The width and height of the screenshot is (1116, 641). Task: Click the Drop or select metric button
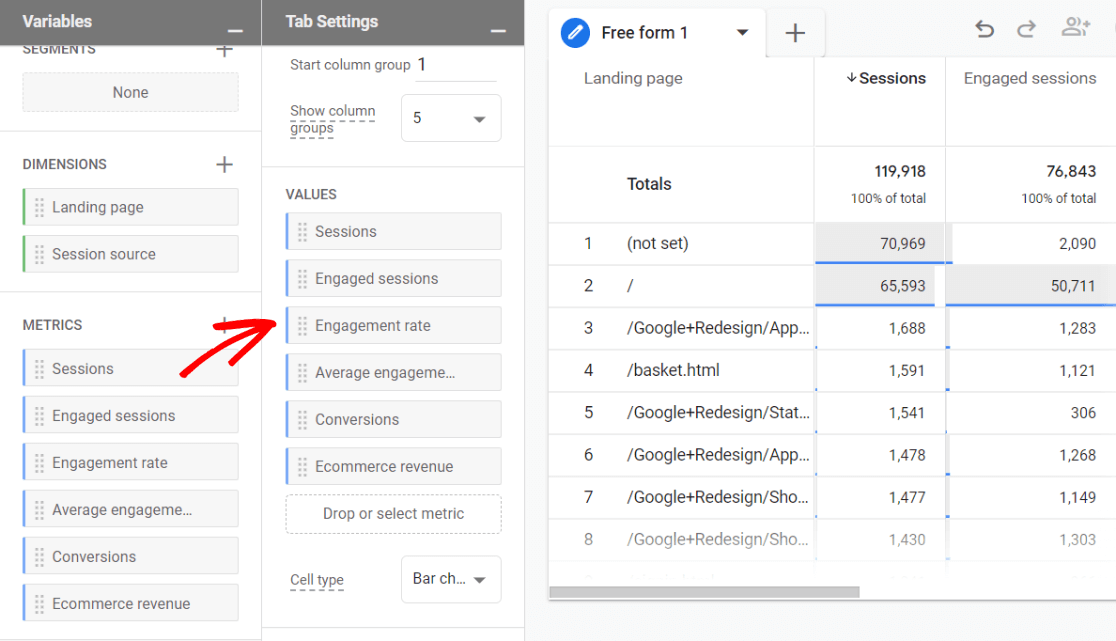[393, 513]
